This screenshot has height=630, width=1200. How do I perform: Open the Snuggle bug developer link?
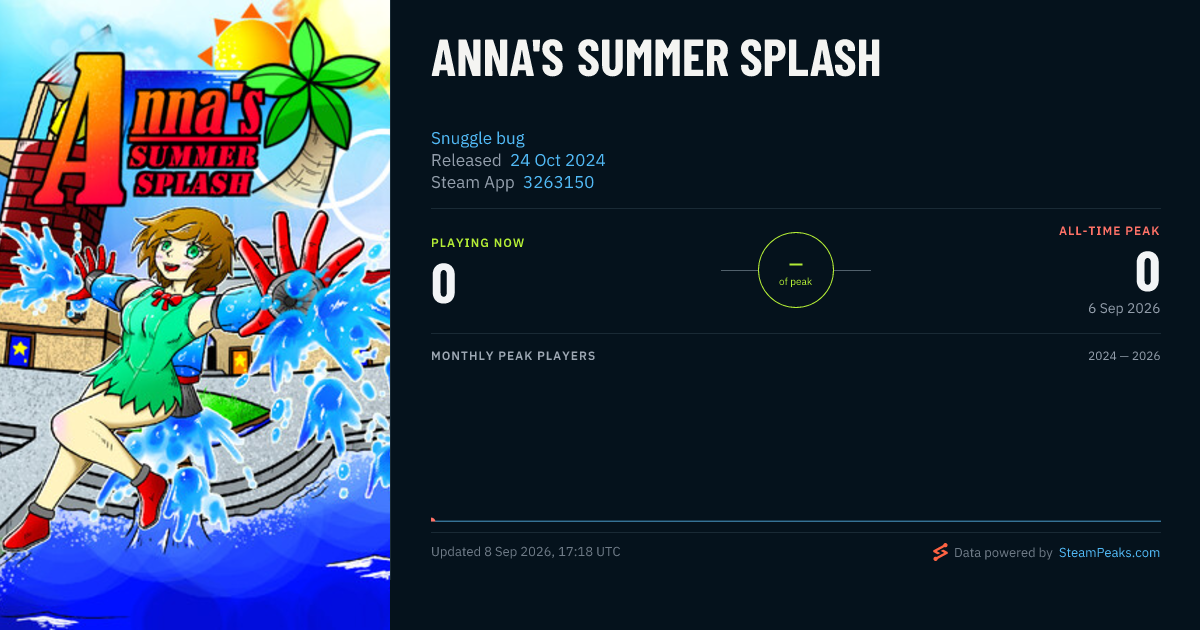click(478, 138)
